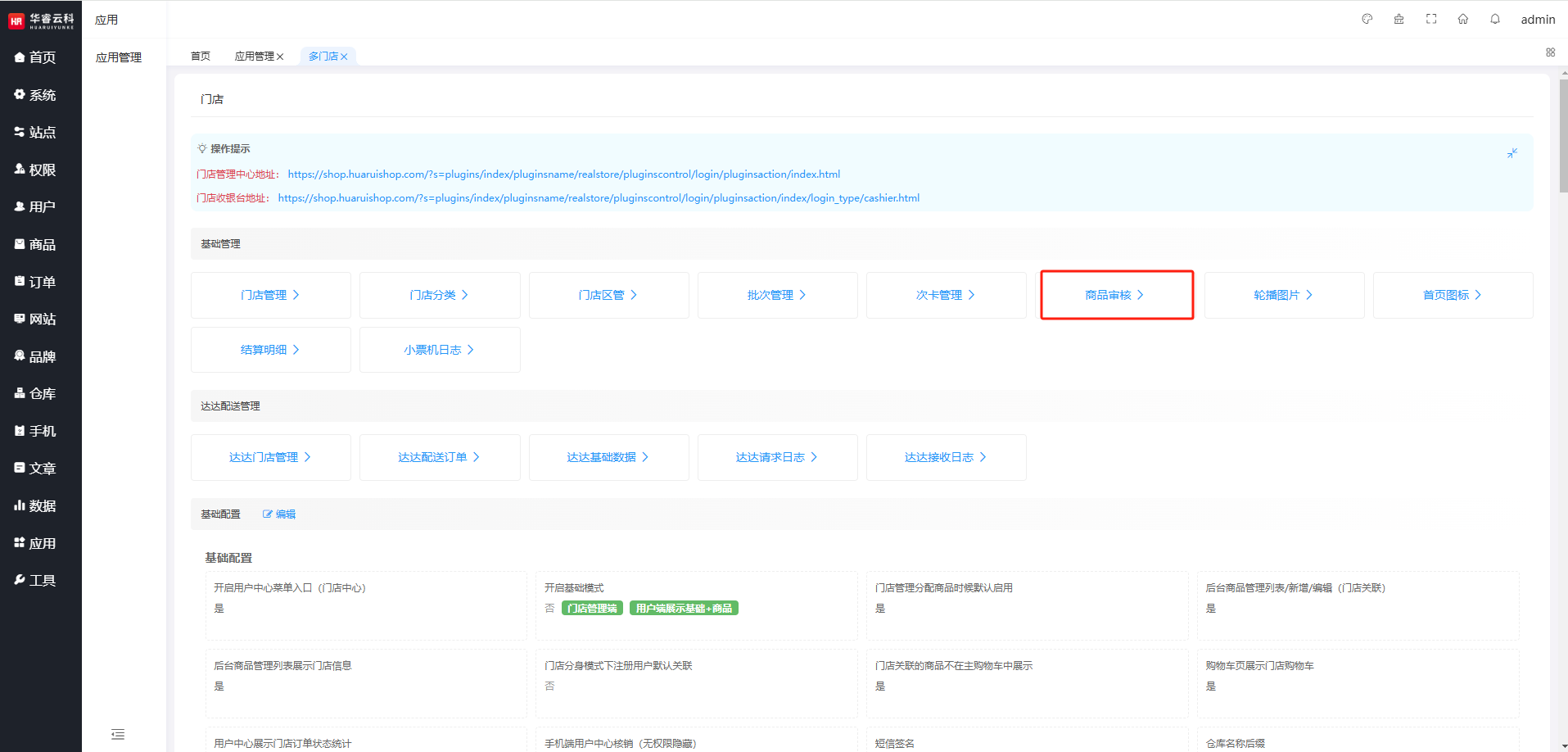The image size is (1568, 752).
Task: Open the admin user dropdown
Action: (1537, 20)
